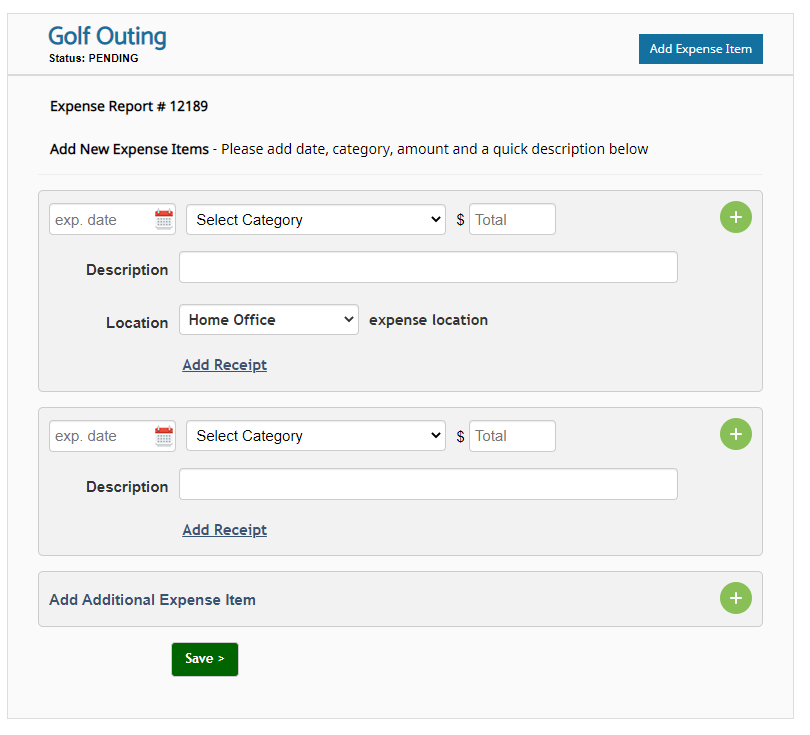Expand the Home Office location dropdown
Viewport: 810px width, 735px height.
point(269,320)
